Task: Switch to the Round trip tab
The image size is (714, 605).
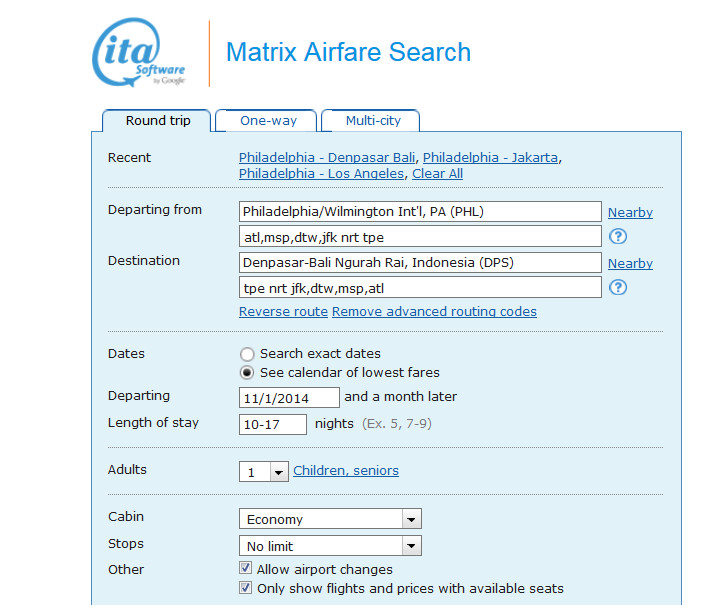Action: tap(158, 121)
